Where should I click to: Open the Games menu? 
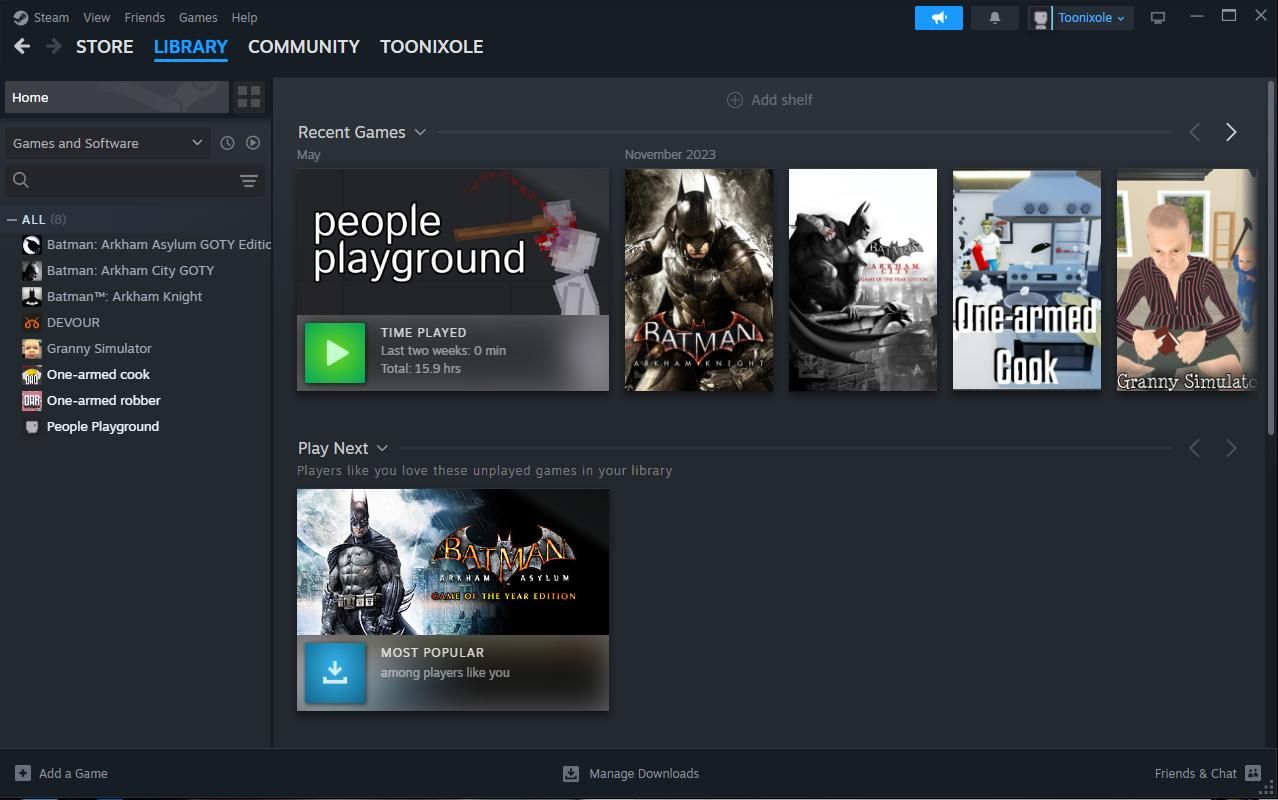[198, 17]
